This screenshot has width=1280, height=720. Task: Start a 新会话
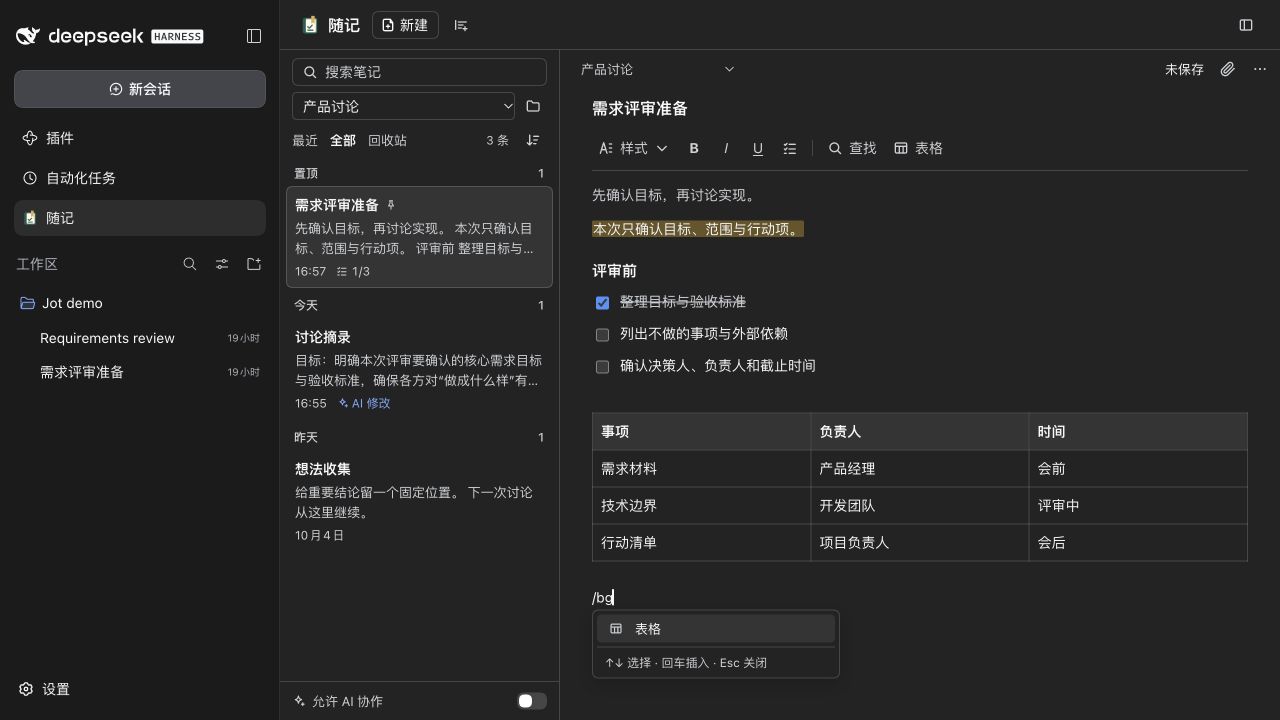pyautogui.click(x=140, y=89)
